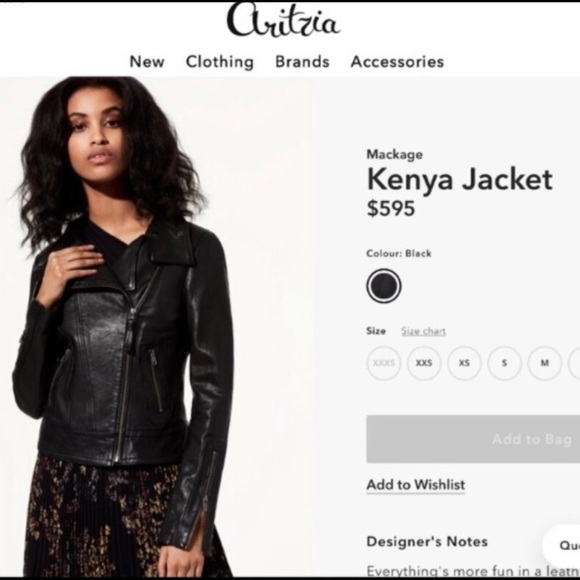Choose size XXXS
This screenshot has height=580, width=580.
pos(384,363)
